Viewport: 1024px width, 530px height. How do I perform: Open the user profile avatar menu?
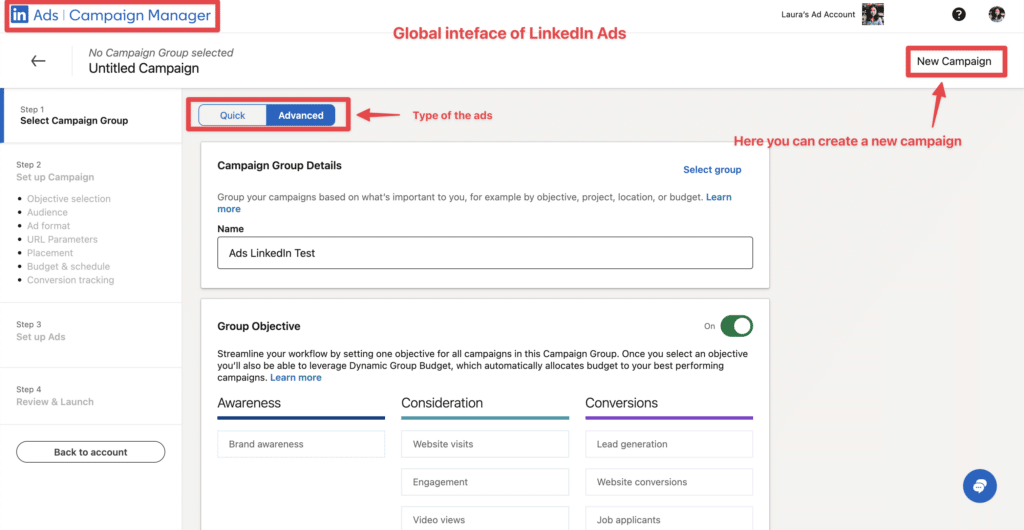(996, 14)
